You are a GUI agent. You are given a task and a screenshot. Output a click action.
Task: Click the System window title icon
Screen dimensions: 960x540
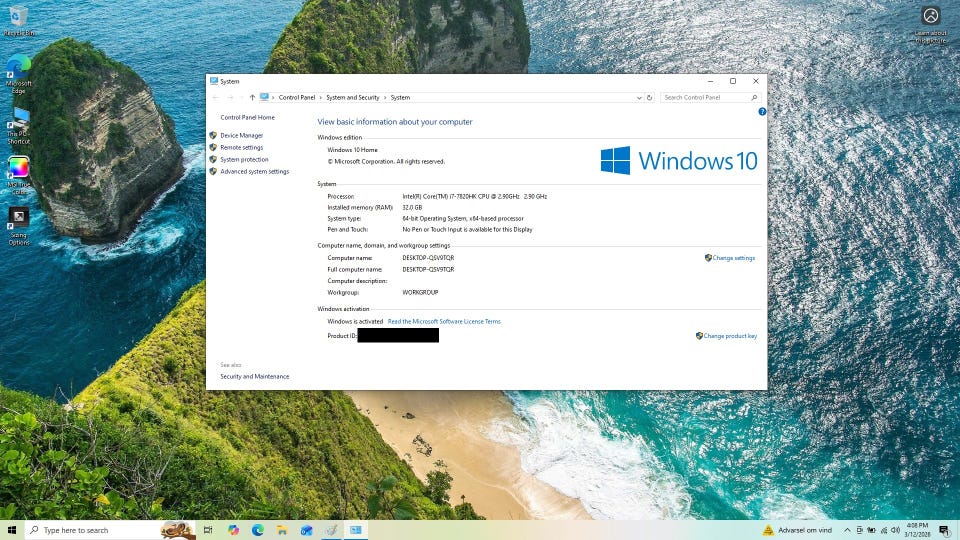tap(214, 81)
